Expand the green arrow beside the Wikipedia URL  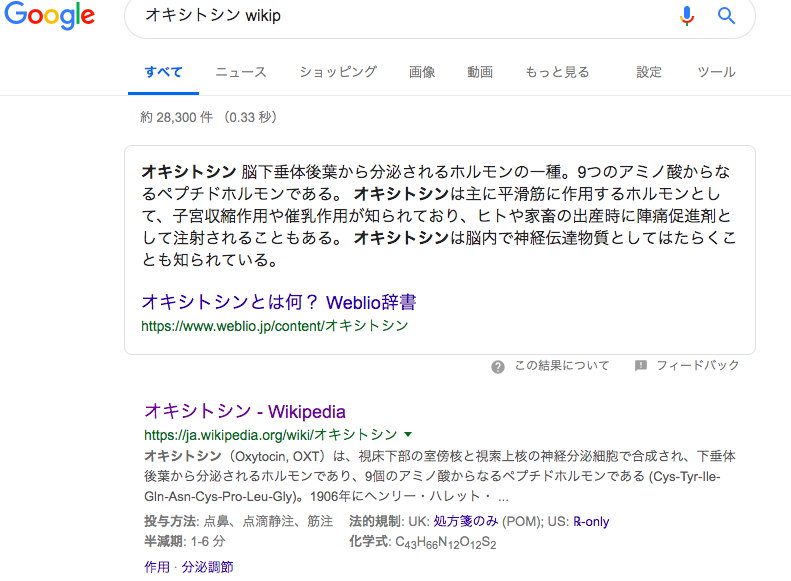(x=407, y=435)
